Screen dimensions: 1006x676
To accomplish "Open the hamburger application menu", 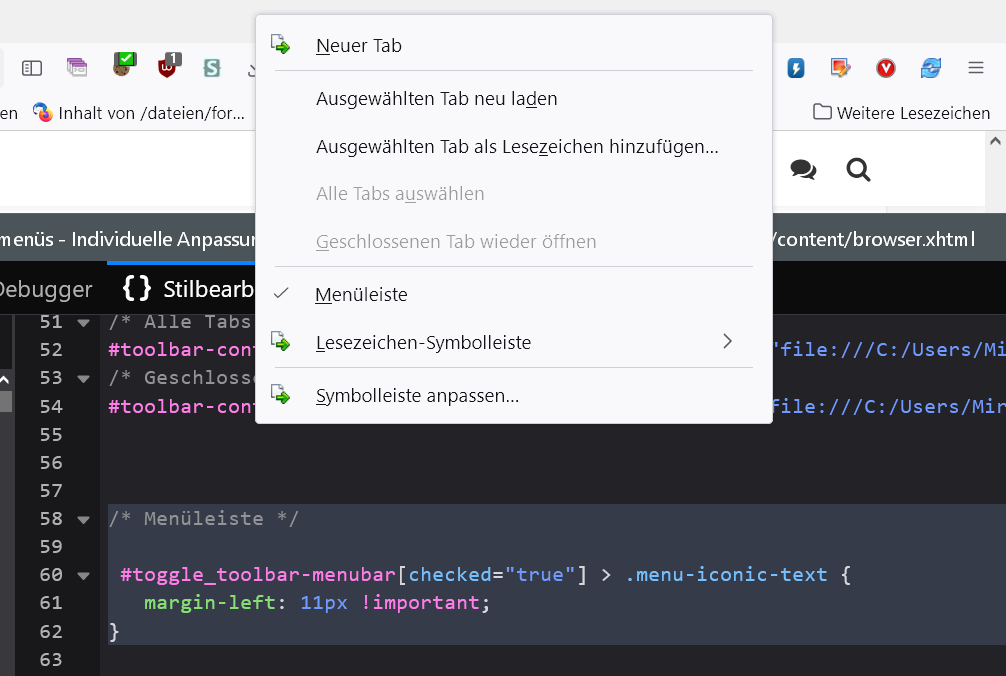I will (976, 68).
